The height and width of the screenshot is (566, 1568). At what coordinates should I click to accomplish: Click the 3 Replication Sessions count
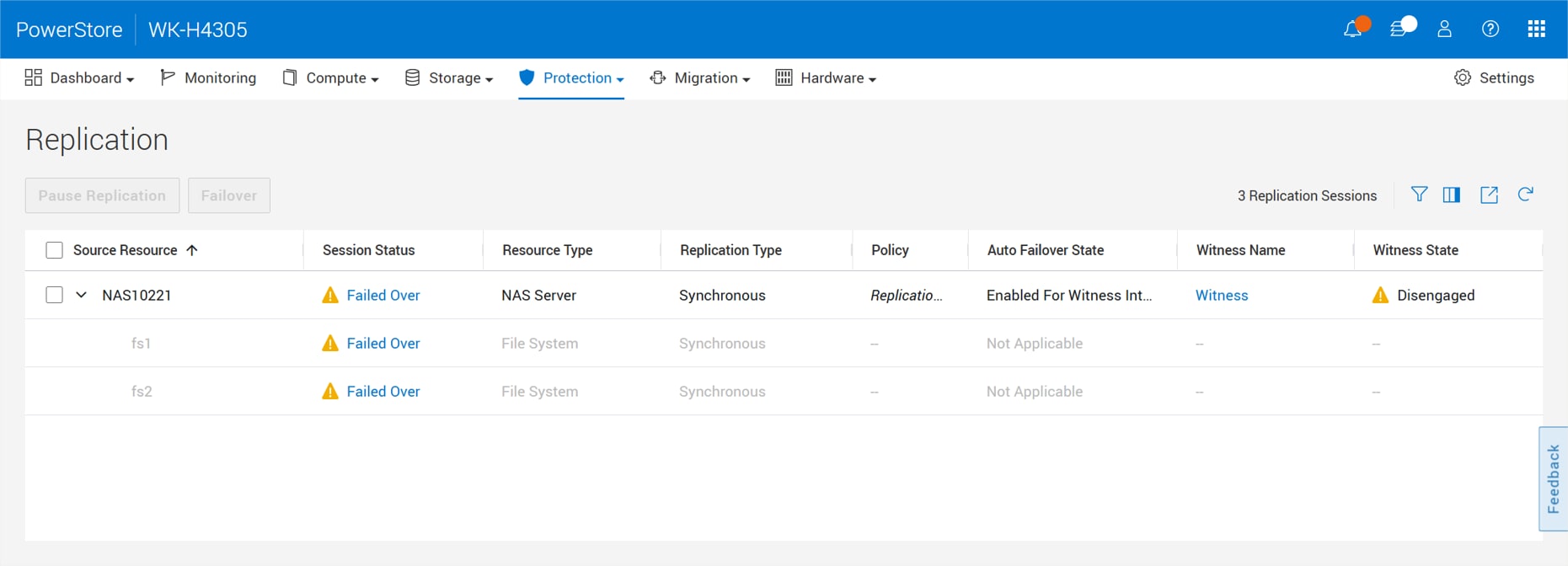point(1307,195)
